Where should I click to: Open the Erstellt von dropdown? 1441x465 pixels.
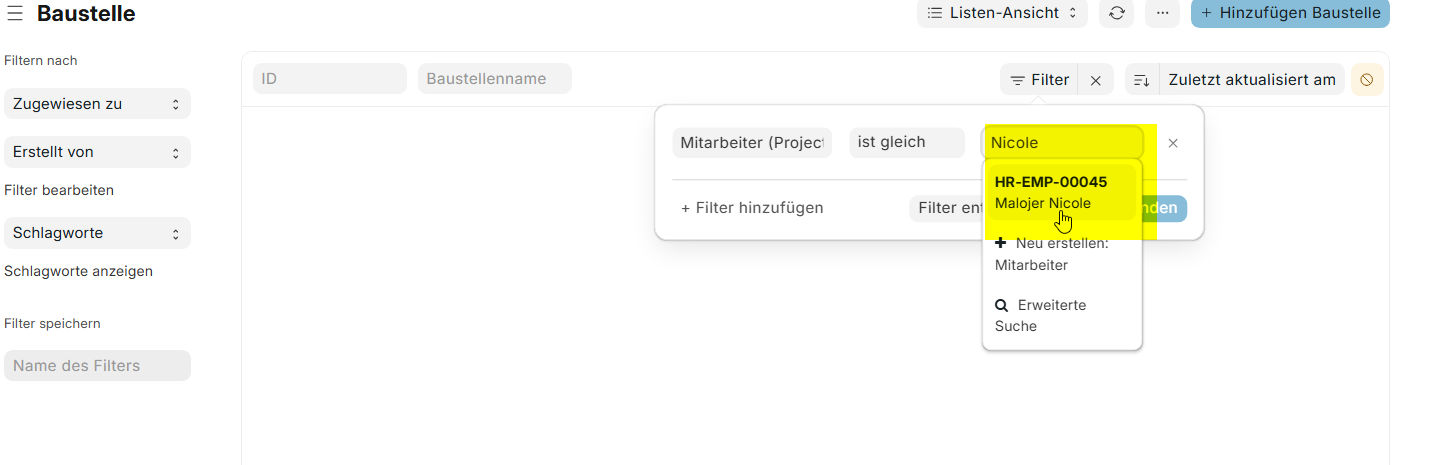(x=97, y=152)
